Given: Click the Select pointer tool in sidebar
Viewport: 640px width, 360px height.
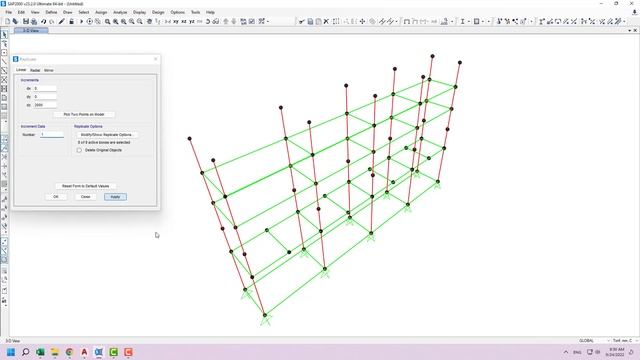Looking at the screenshot, I should (4, 35).
